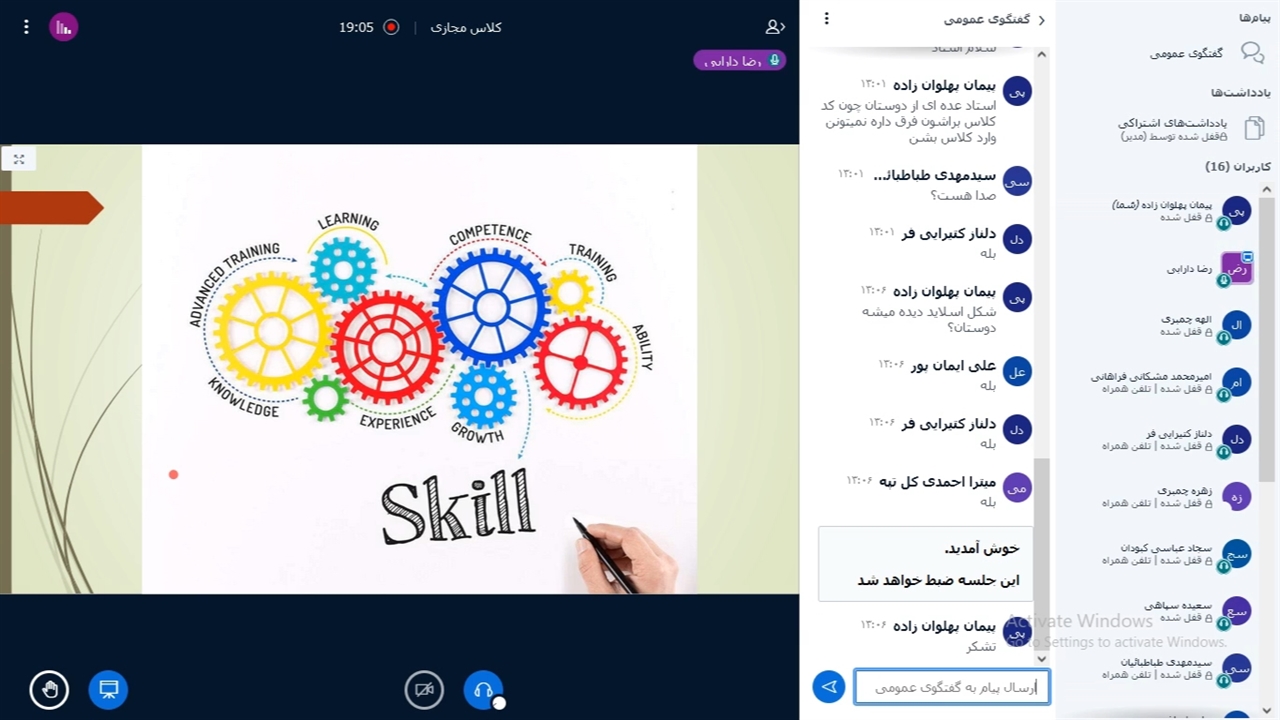
Task: Open the share screen presentation button
Action: 108,690
